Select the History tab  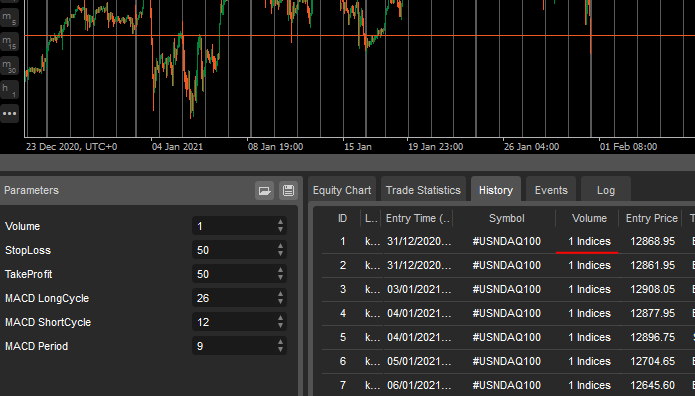(496, 190)
